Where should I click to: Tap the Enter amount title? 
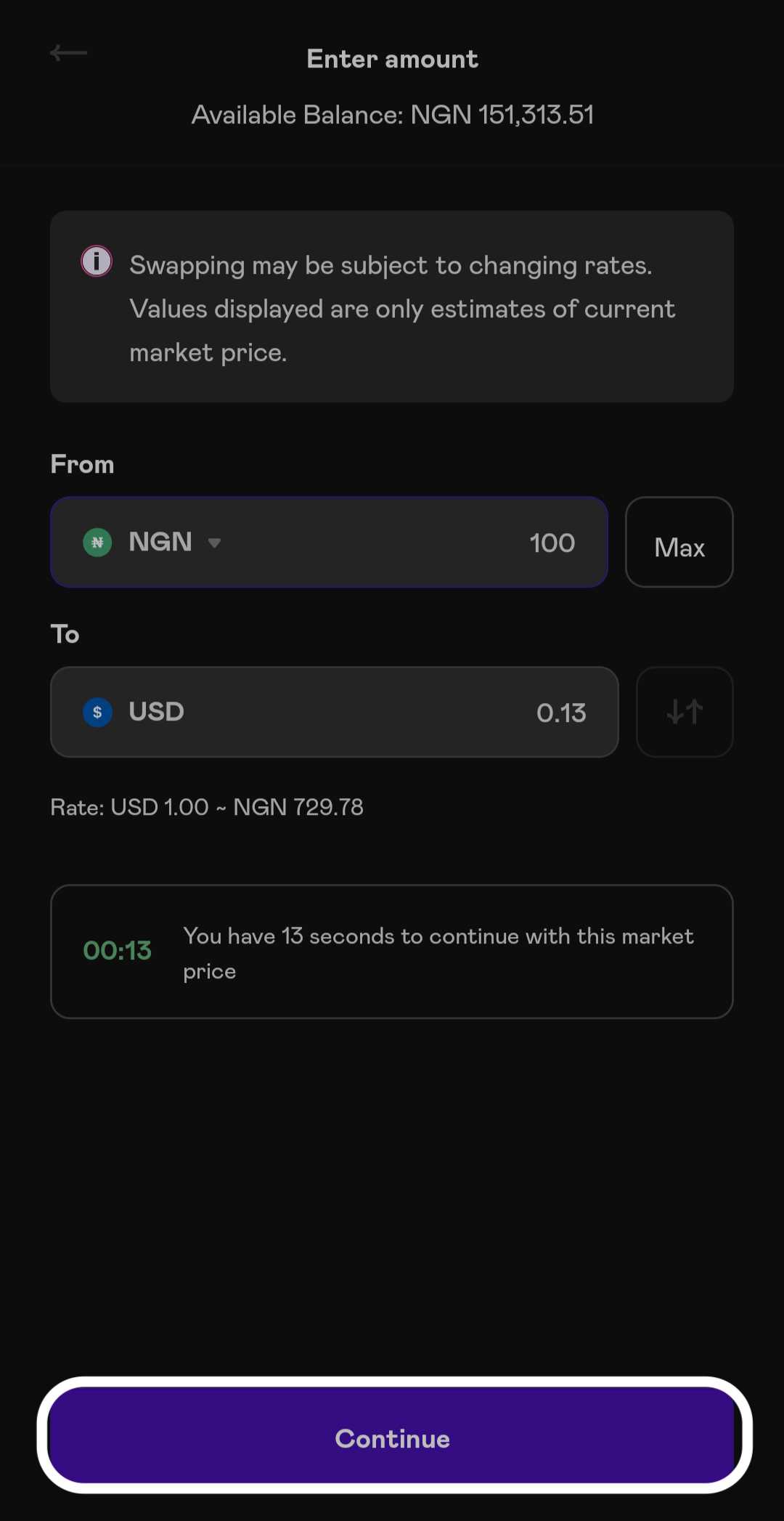coord(393,59)
